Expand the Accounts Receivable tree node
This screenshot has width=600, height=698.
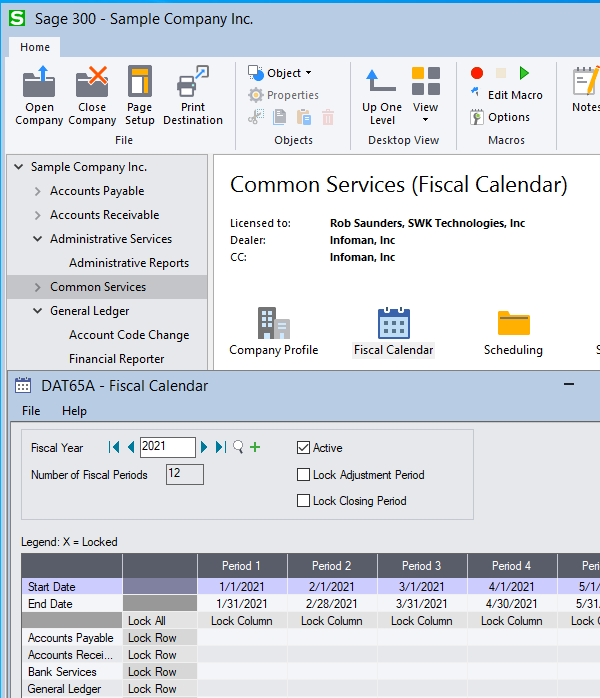[x=38, y=215]
